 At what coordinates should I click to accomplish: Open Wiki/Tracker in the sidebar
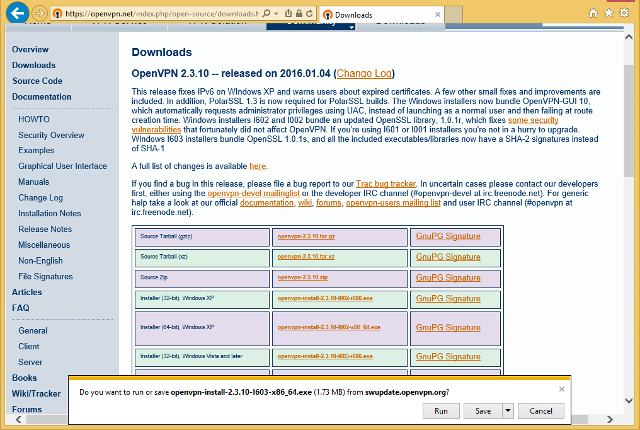(36, 394)
